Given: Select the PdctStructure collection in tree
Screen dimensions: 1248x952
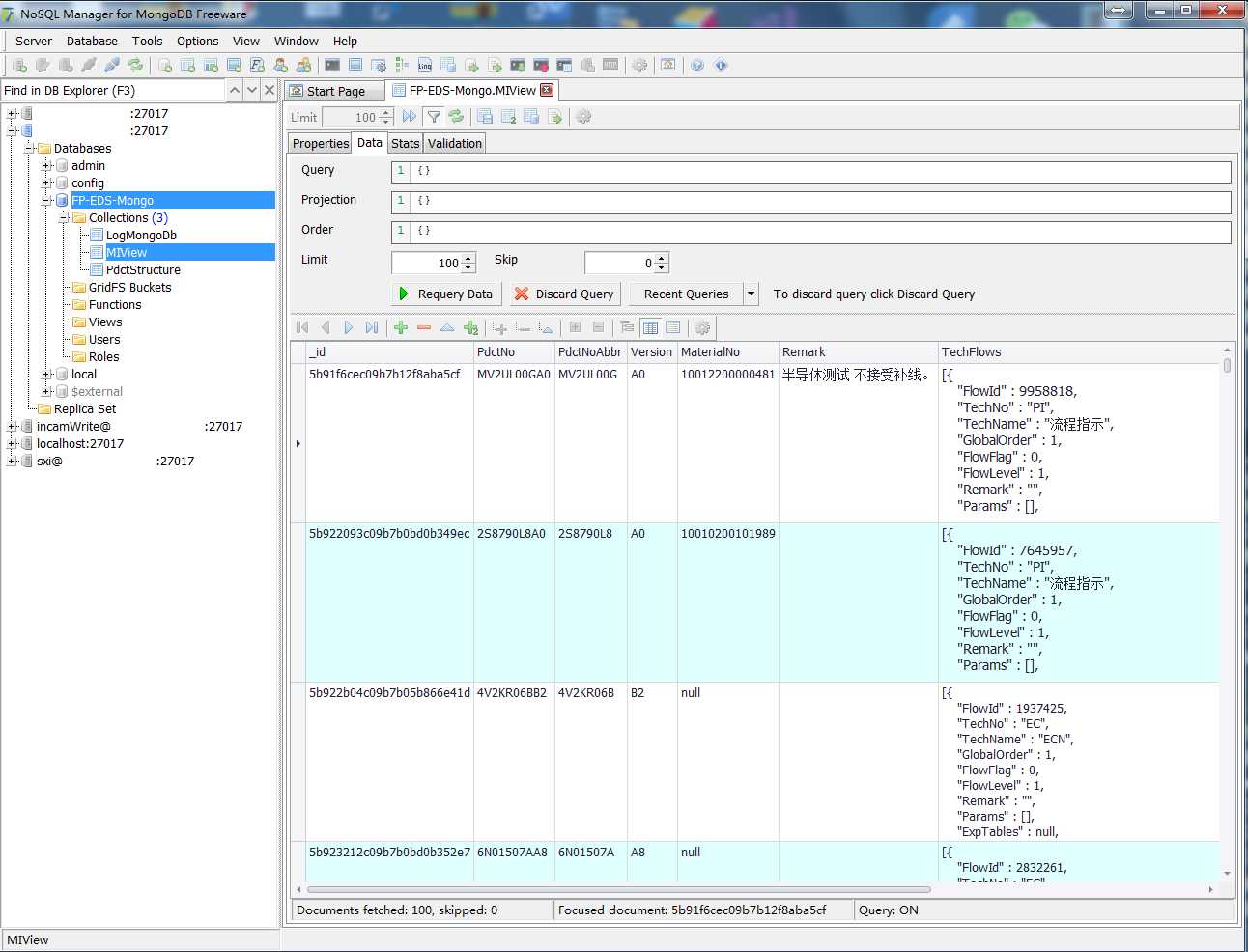Looking at the screenshot, I should (x=143, y=269).
